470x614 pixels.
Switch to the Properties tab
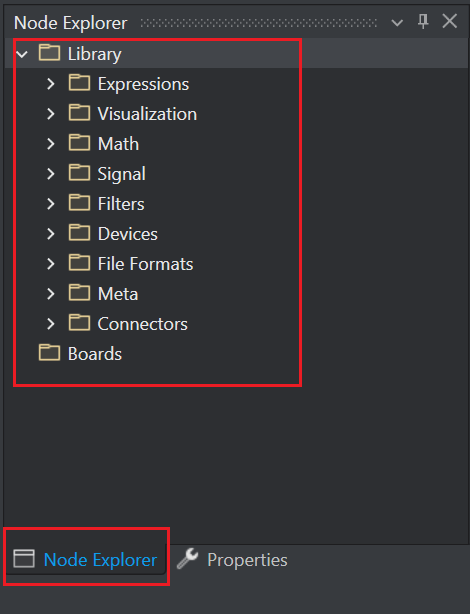click(232, 559)
